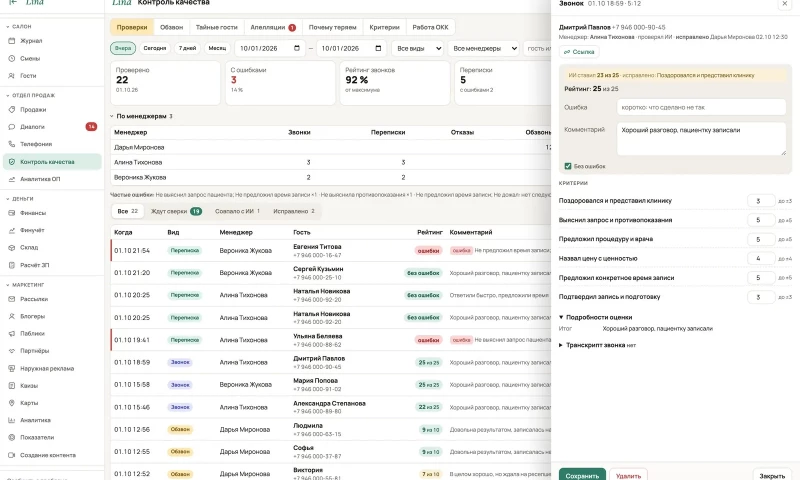Viewport: 800px width, 480px height.
Task: Filter list by Совпало с ИИ
Action: click(237, 211)
